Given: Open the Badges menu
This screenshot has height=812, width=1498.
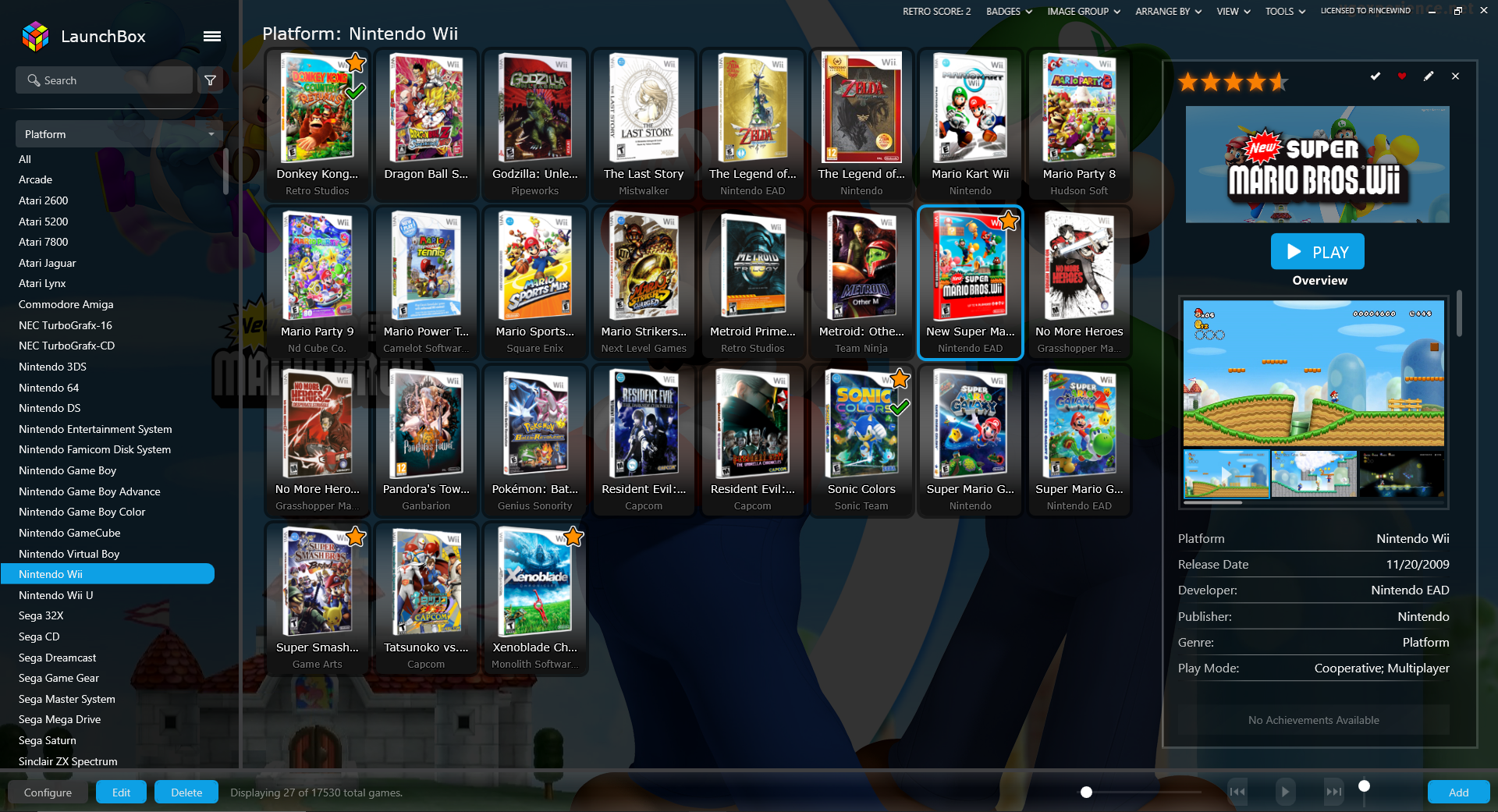Looking at the screenshot, I should click(1009, 12).
